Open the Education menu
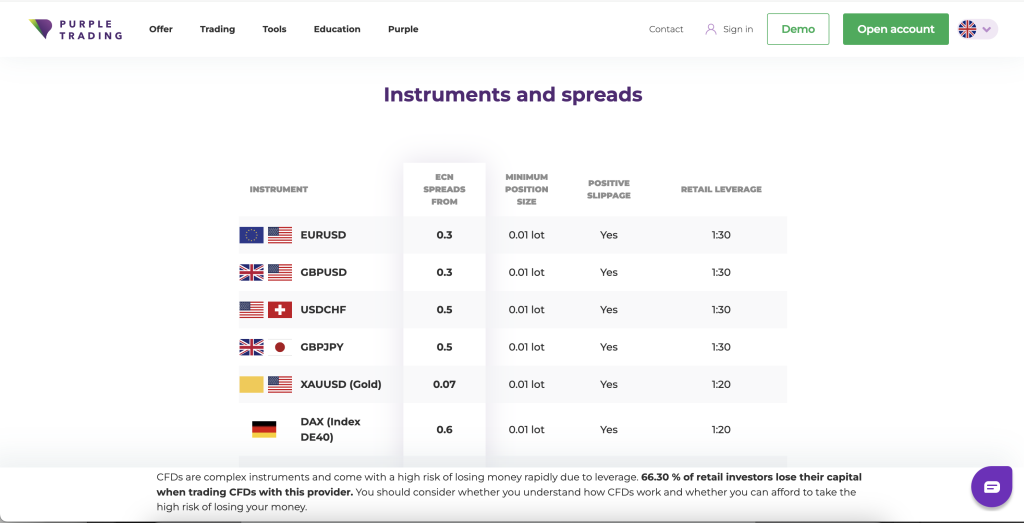The image size is (1024, 523). [337, 29]
